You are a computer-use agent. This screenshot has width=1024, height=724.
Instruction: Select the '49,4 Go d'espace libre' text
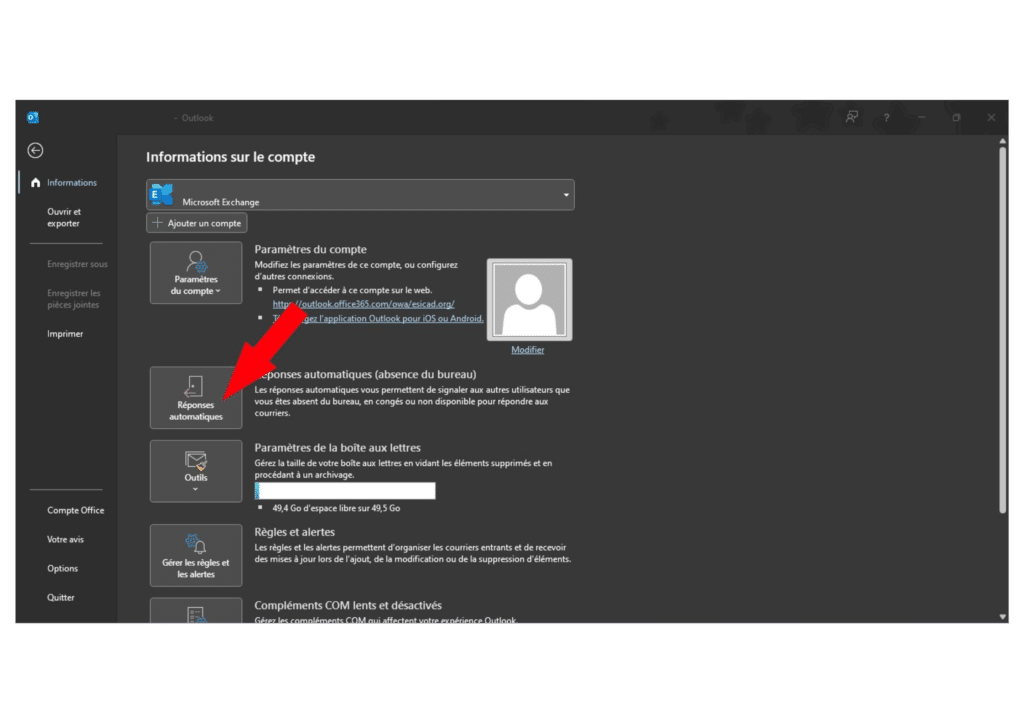click(x=336, y=509)
